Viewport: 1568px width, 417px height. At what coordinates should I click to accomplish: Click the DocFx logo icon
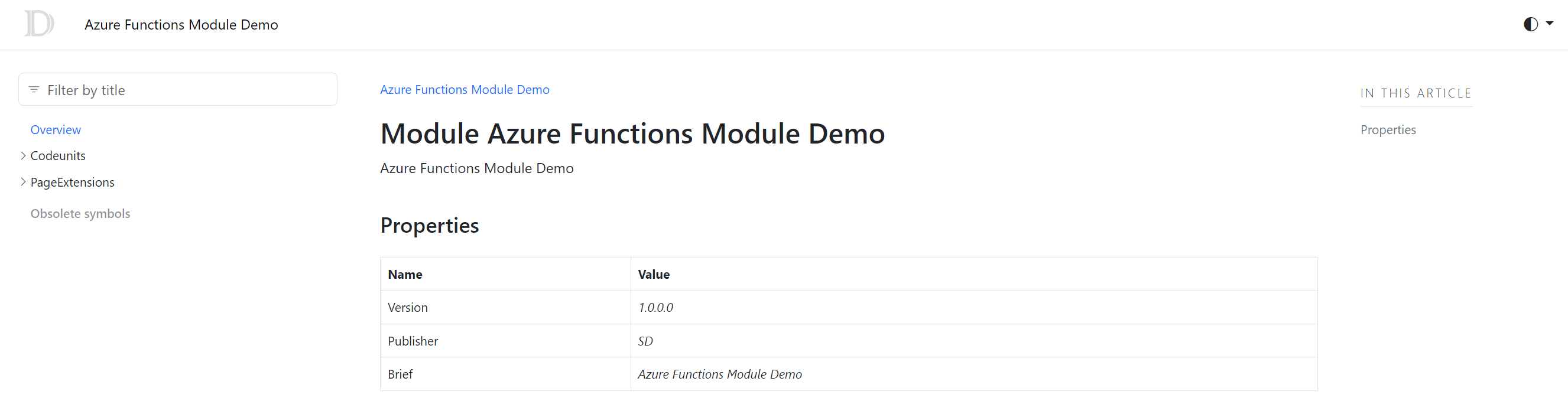(39, 24)
